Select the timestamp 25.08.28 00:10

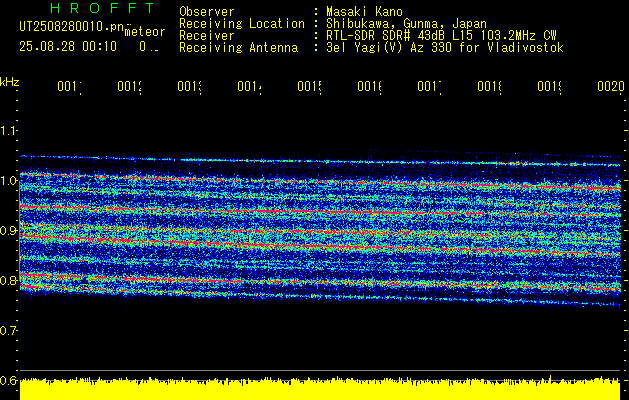[x=68, y=46]
